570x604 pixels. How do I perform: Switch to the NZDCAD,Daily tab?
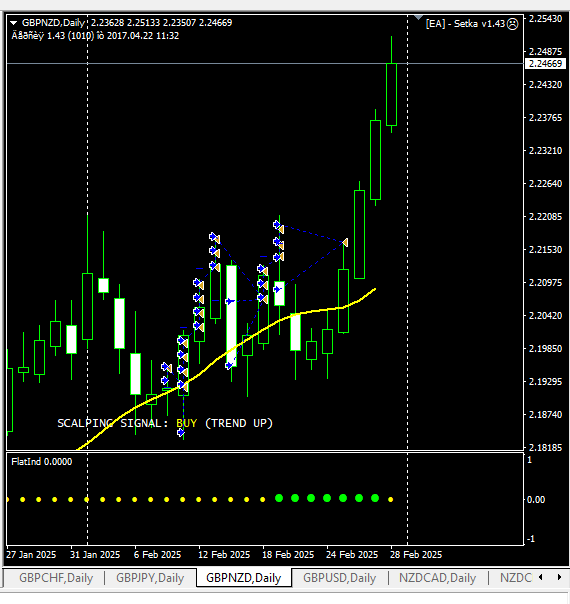(x=437, y=578)
